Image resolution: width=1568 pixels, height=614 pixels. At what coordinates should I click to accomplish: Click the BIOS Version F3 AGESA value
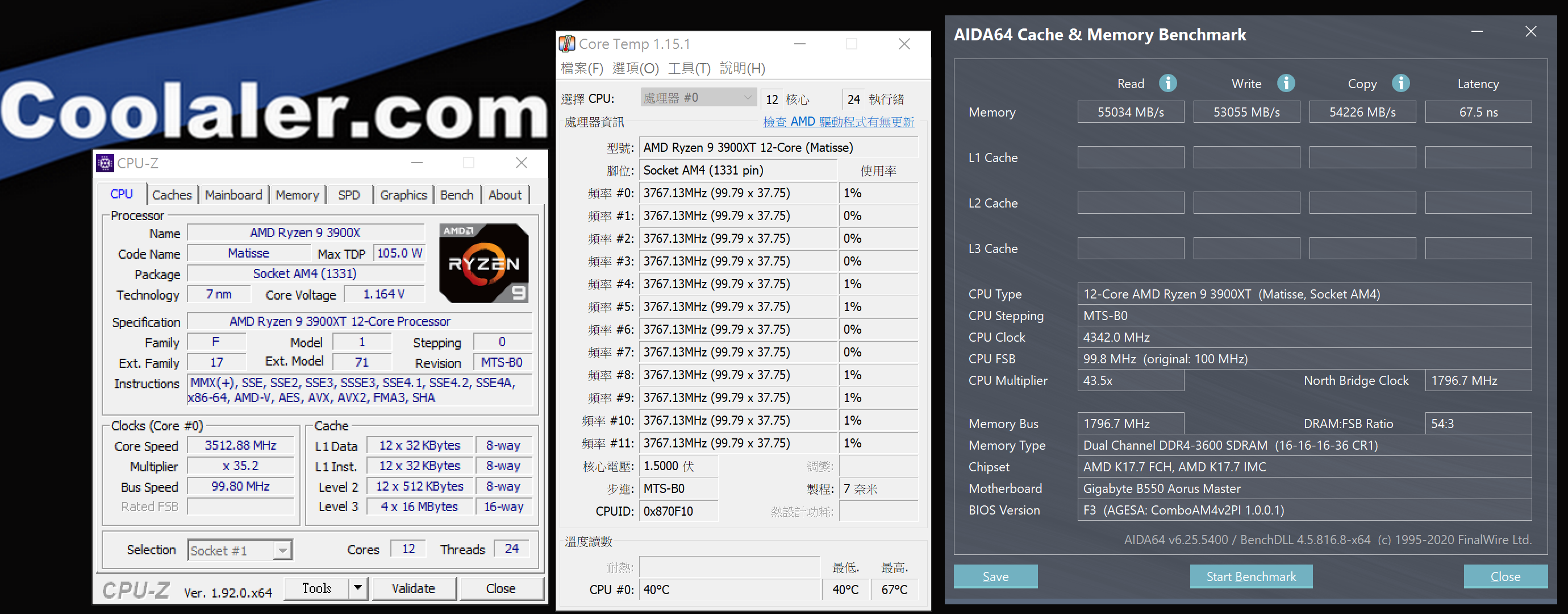1304,511
